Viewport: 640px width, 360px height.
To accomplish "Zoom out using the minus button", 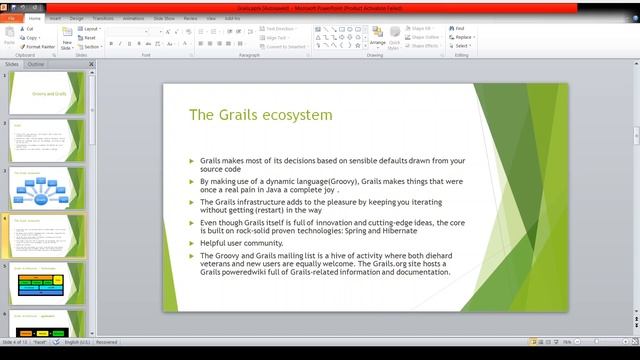I will tap(577, 342).
